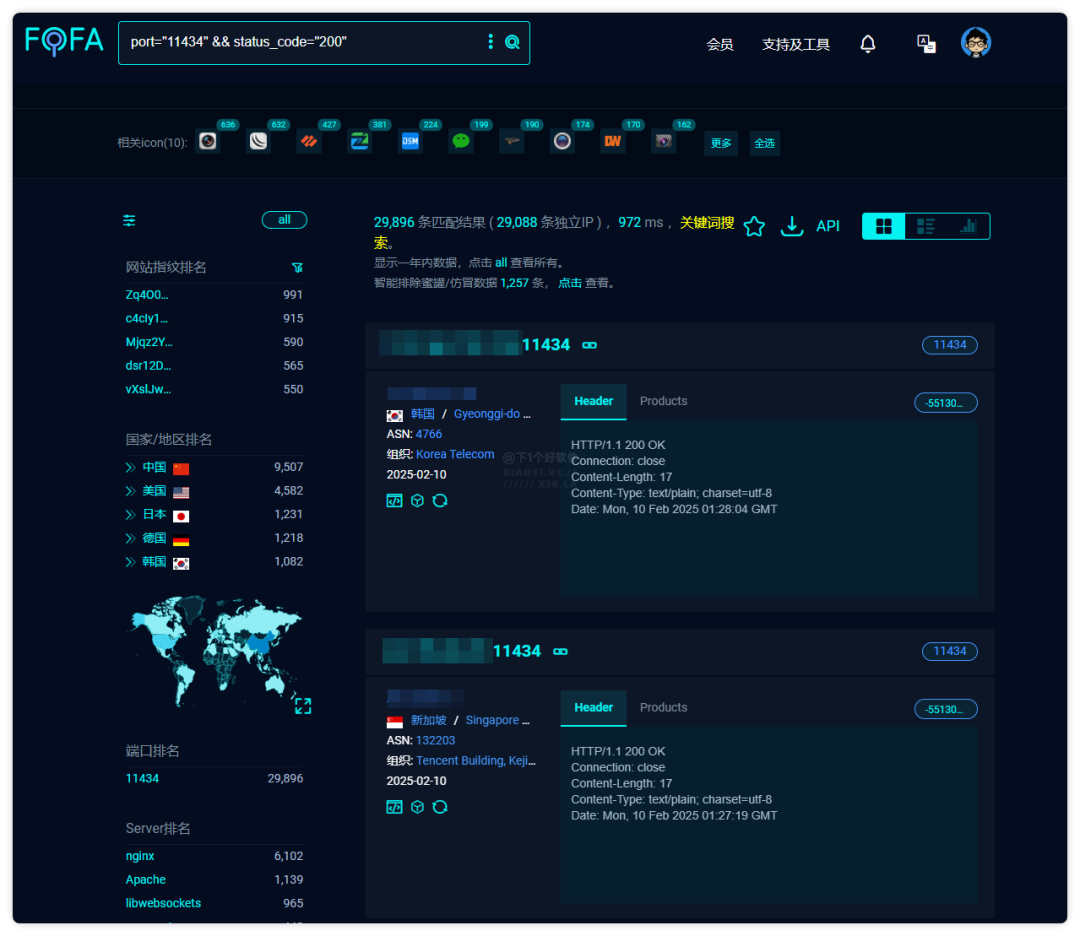Click the search magnifier icon in query box

(x=512, y=42)
